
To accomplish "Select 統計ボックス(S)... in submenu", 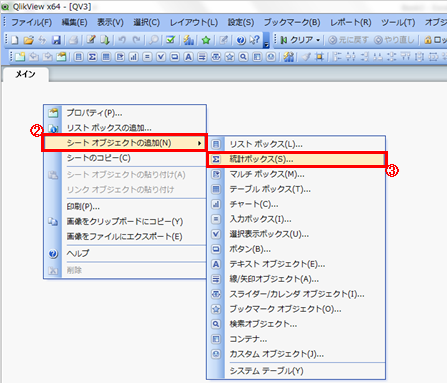I will (297, 159).
